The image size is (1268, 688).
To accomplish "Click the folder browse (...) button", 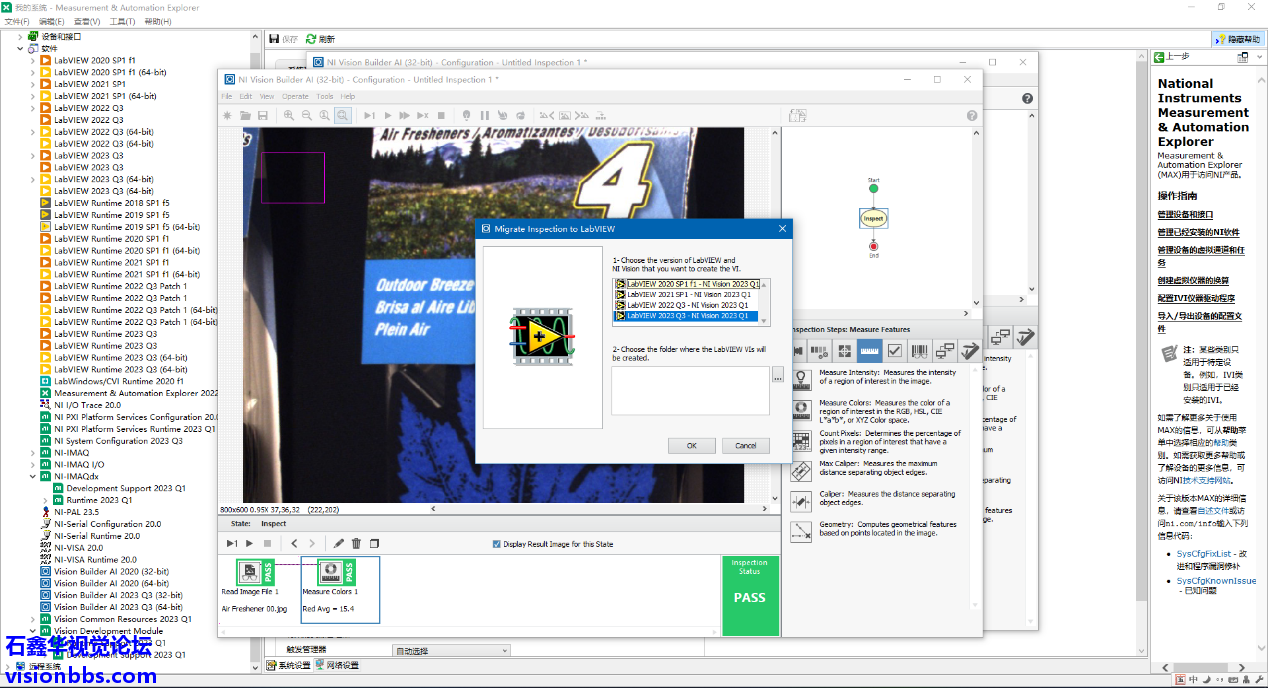I will point(777,376).
